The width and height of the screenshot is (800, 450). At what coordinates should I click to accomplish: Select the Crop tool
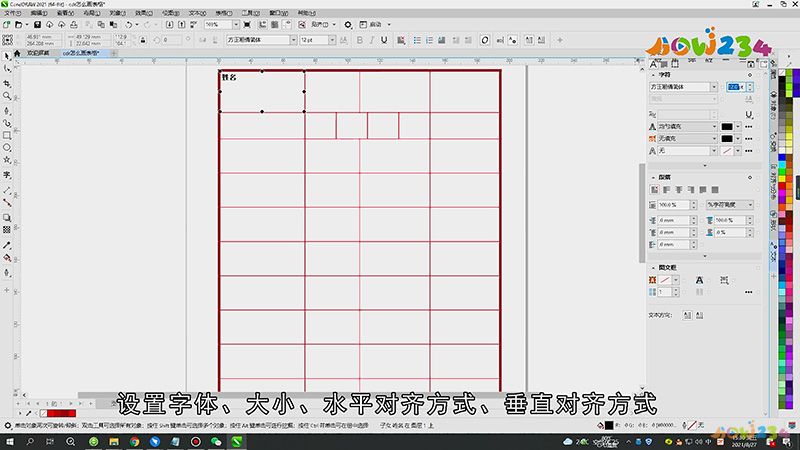(x=7, y=83)
